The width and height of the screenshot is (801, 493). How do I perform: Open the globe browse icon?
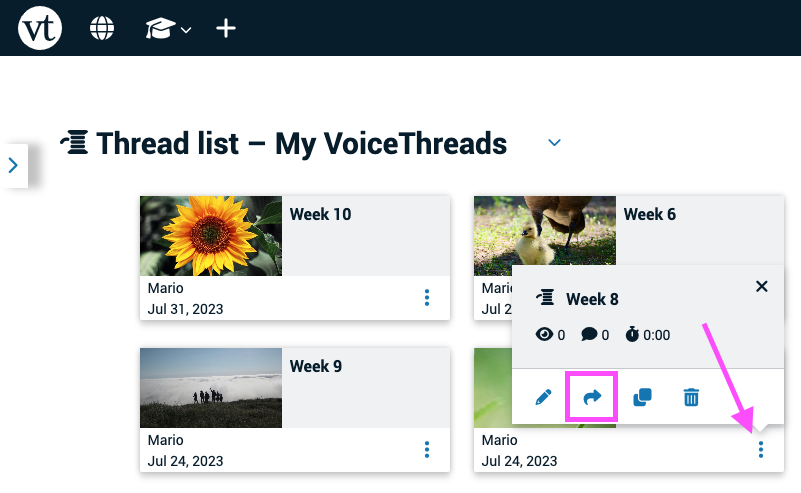coord(102,28)
